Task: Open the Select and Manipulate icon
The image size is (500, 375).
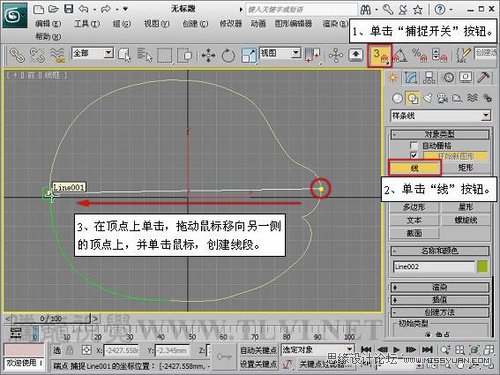Action: (336, 55)
